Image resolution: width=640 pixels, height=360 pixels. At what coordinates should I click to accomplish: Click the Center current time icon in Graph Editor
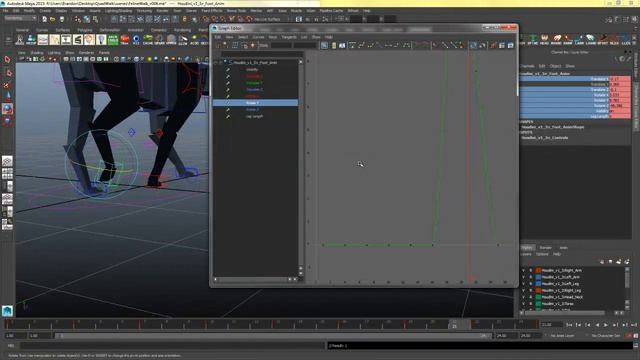(x=342, y=45)
